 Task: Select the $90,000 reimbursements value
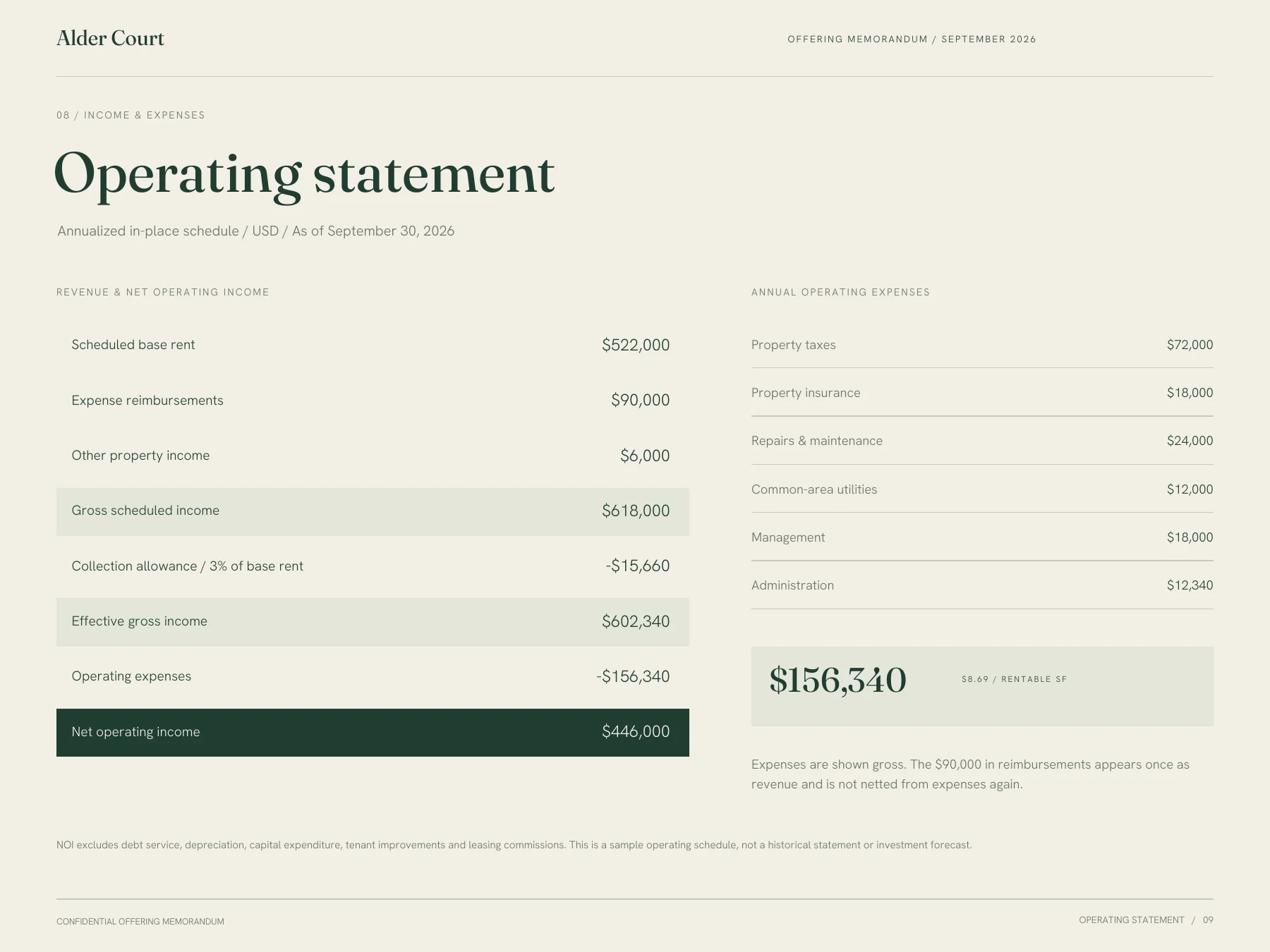(641, 401)
